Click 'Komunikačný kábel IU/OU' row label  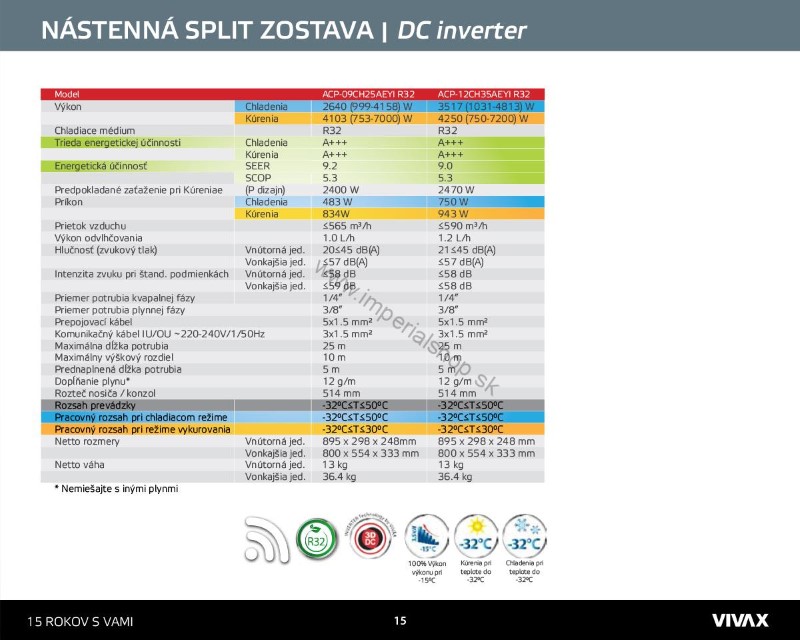pyautogui.click(x=159, y=334)
